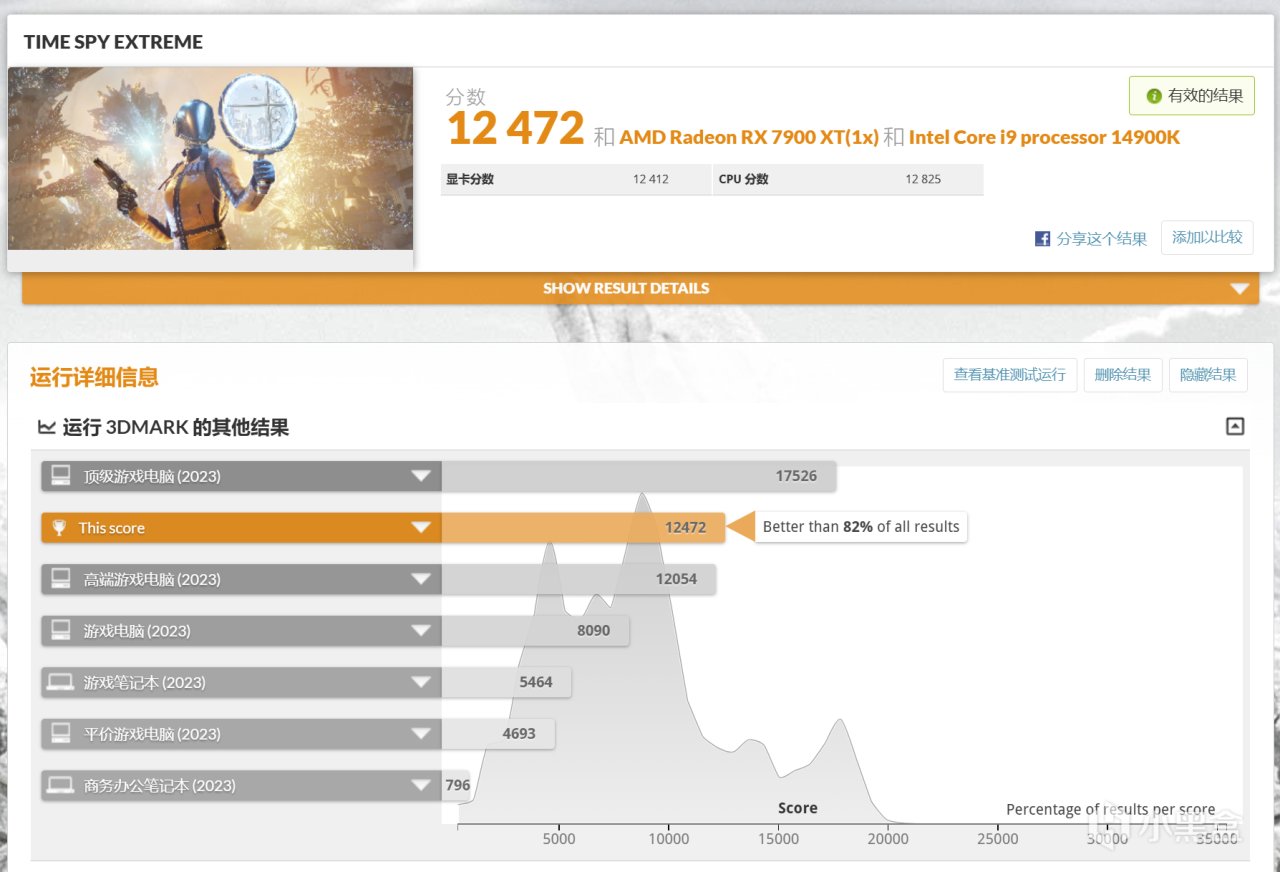Click the Facebook share icon
1280x872 pixels.
pyautogui.click(x=1042, y=239)
